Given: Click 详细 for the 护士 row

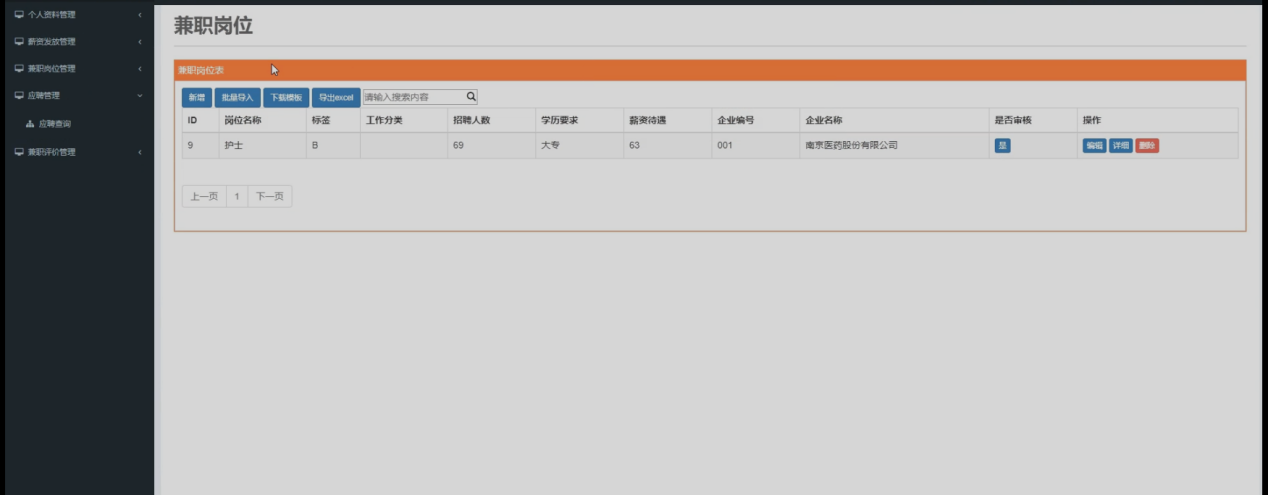Looking at the screenshot, I should [1120, 145].
